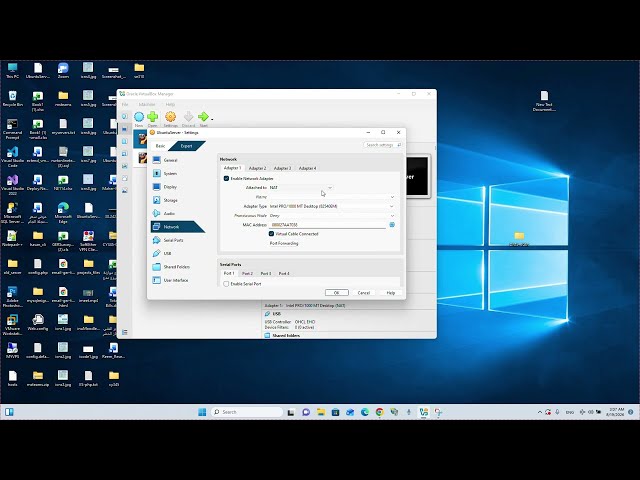Open the Start dropdown arrow in VirtualBox toolbar

pos(212,119)
